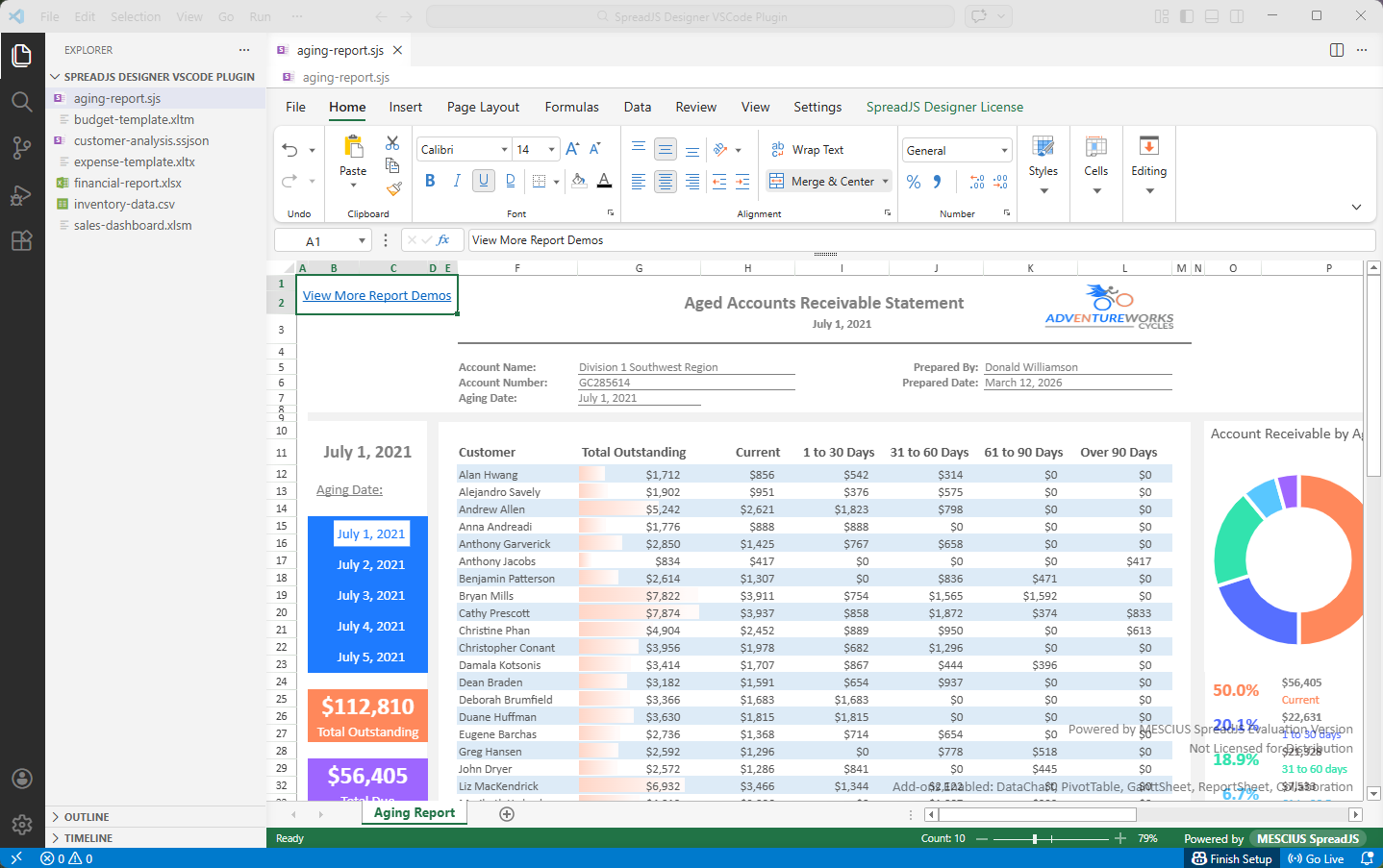Open the Manage gear icon
Viewport: 1383px width, 868px height.
(22, 825)
